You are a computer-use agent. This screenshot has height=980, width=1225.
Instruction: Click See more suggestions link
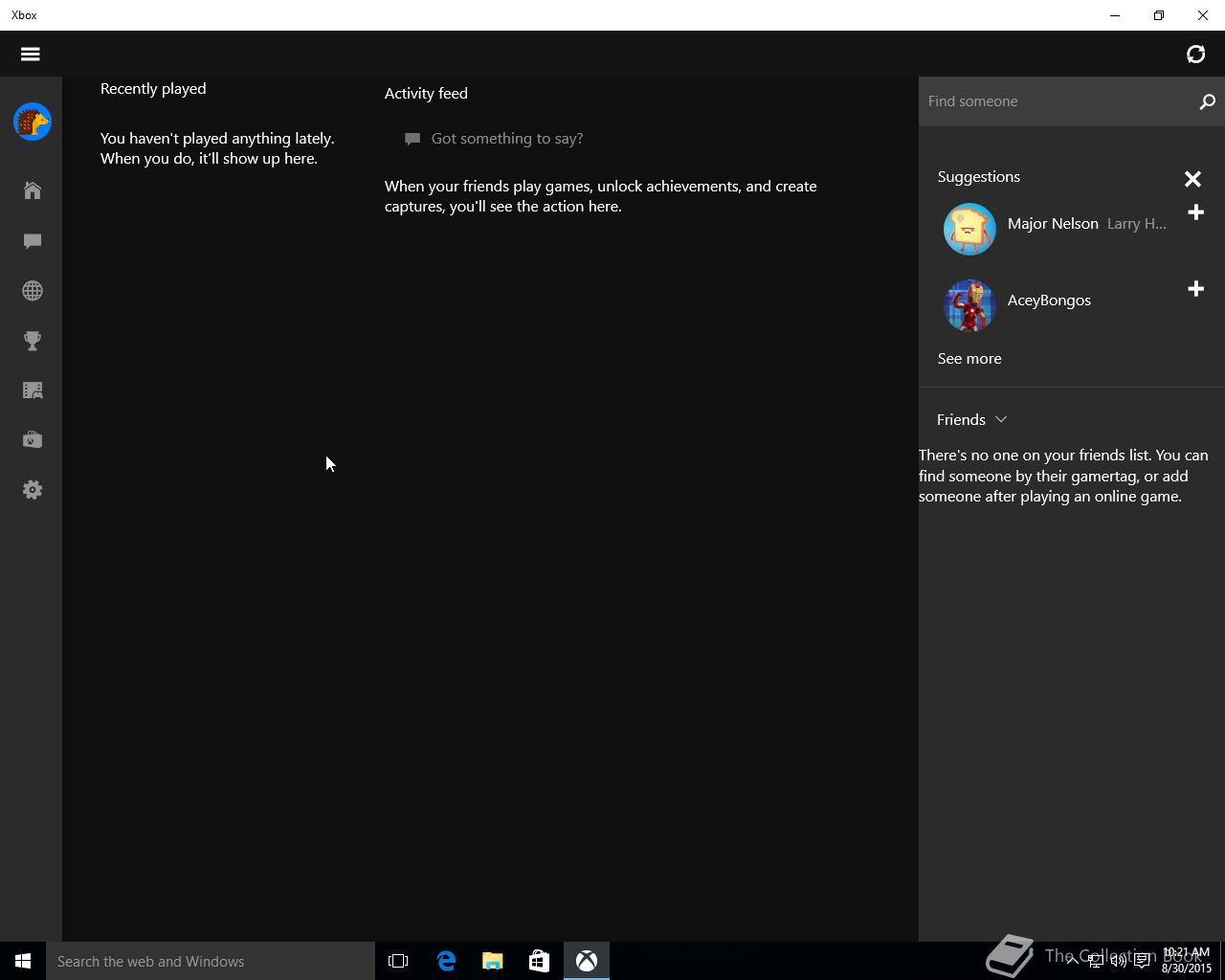[969, 359]
